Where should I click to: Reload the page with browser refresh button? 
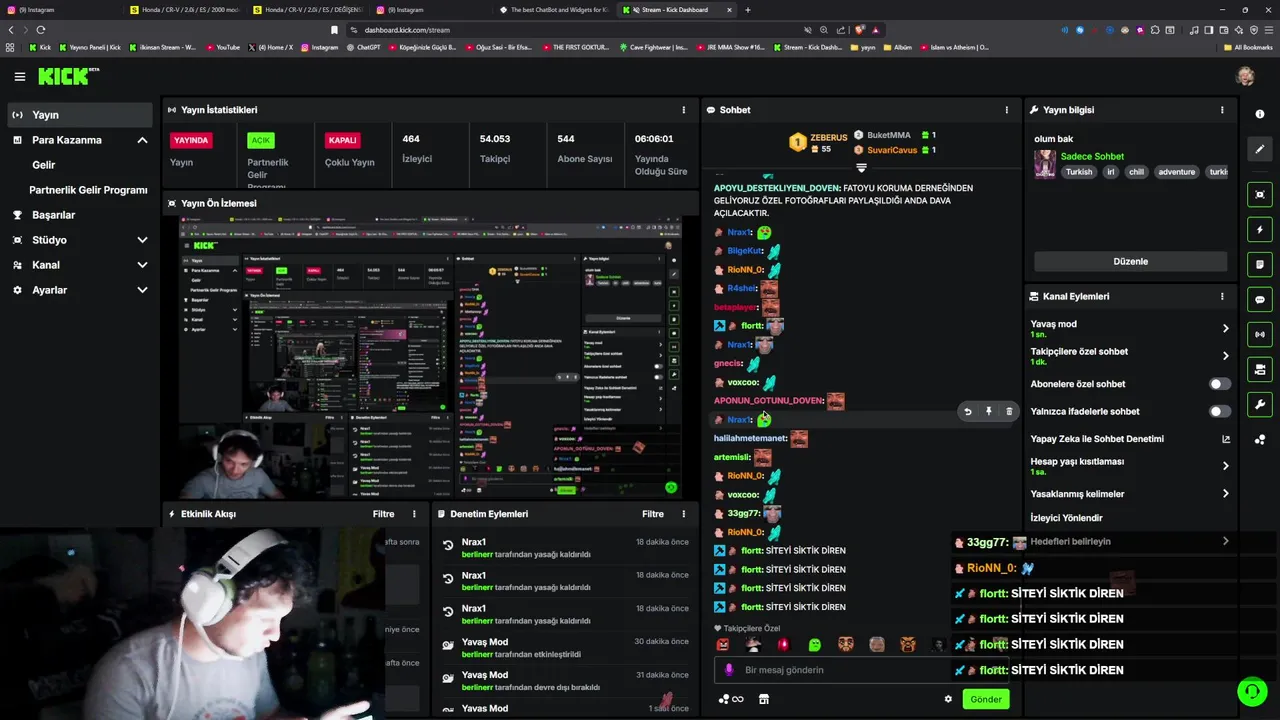click(41, 30)
